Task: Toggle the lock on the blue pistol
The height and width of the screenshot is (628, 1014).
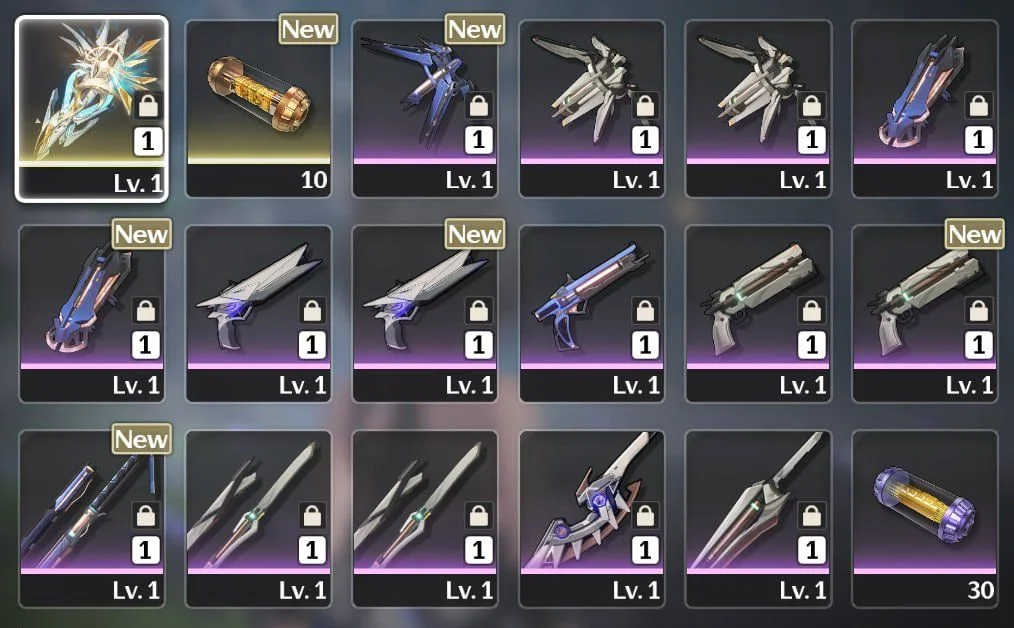Action: pyautogui.click(x=645, y=311)
